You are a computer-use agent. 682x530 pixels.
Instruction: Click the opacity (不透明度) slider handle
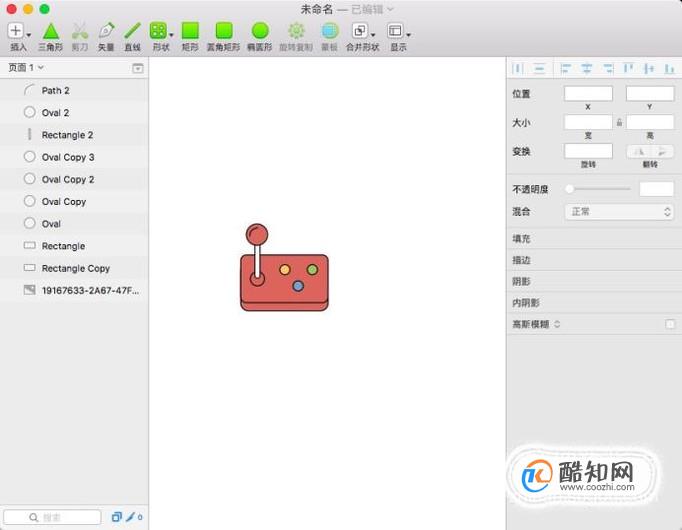569,189
